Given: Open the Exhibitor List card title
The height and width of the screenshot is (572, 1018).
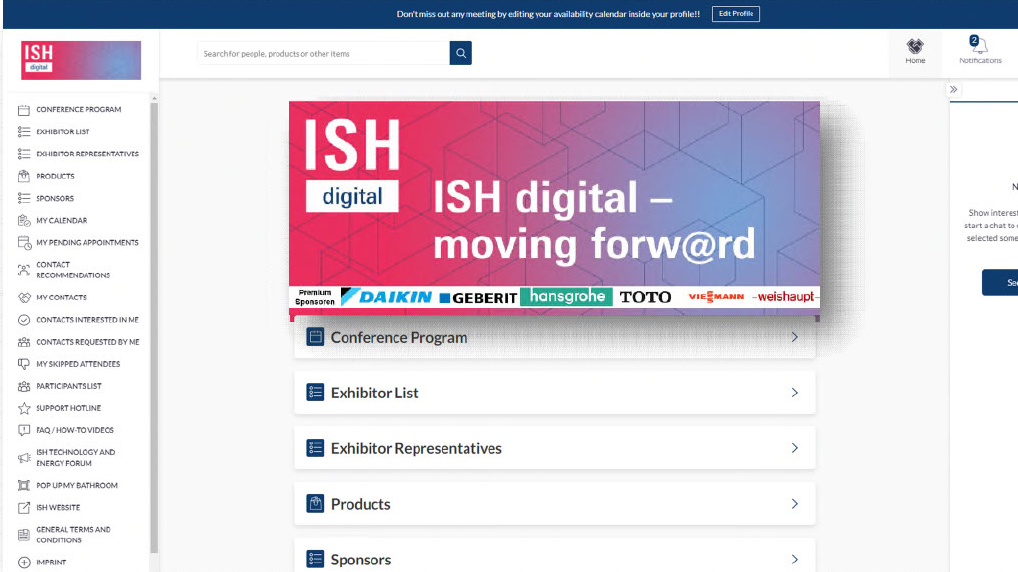Looking at the screenshot, I should pyautogui.click(x=375, y=393).
